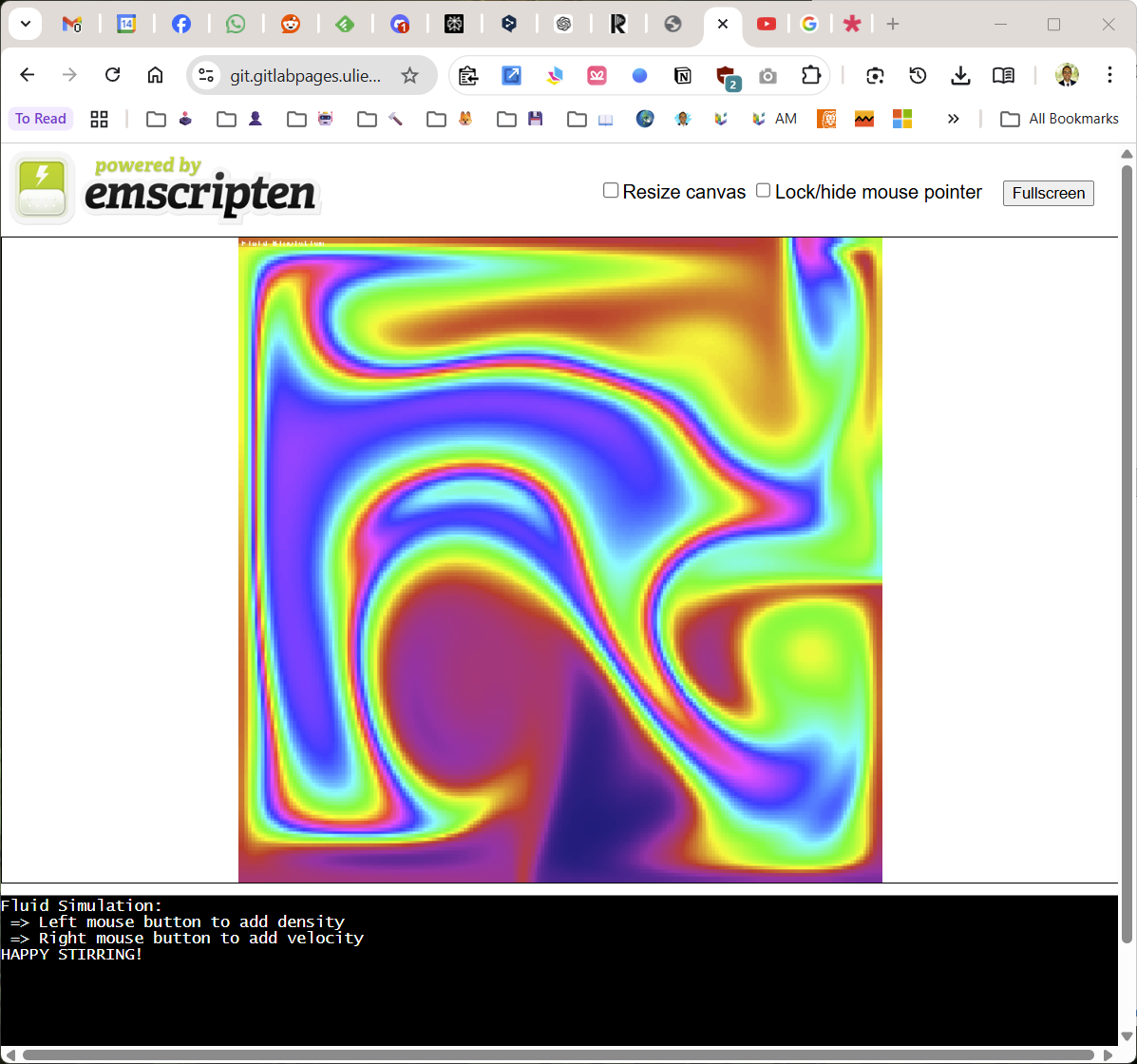Click the address bar URL field
The image size is (1137, 1064).
tap(304, 75)
